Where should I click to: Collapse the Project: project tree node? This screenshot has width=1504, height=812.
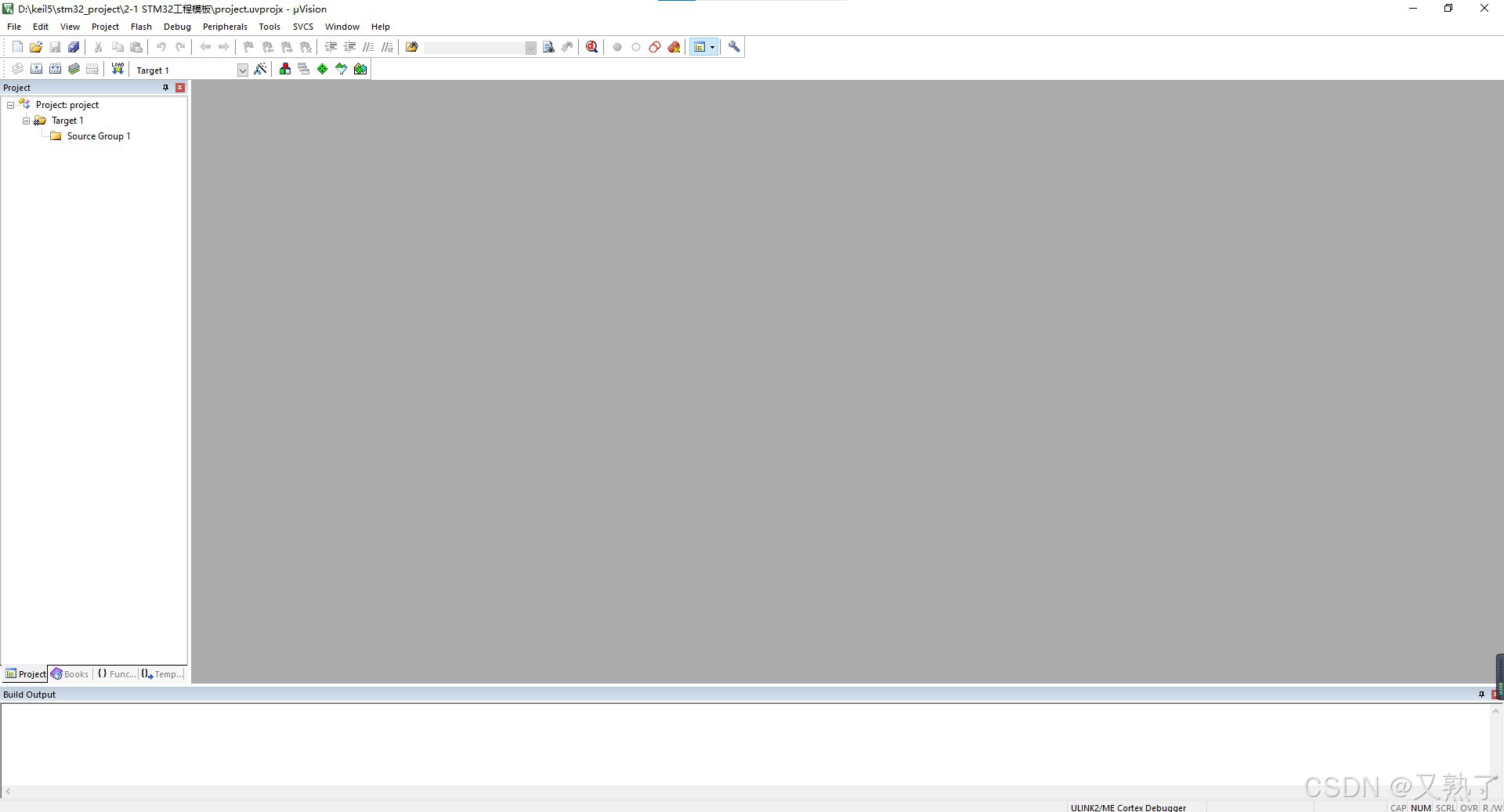point(10,105)
